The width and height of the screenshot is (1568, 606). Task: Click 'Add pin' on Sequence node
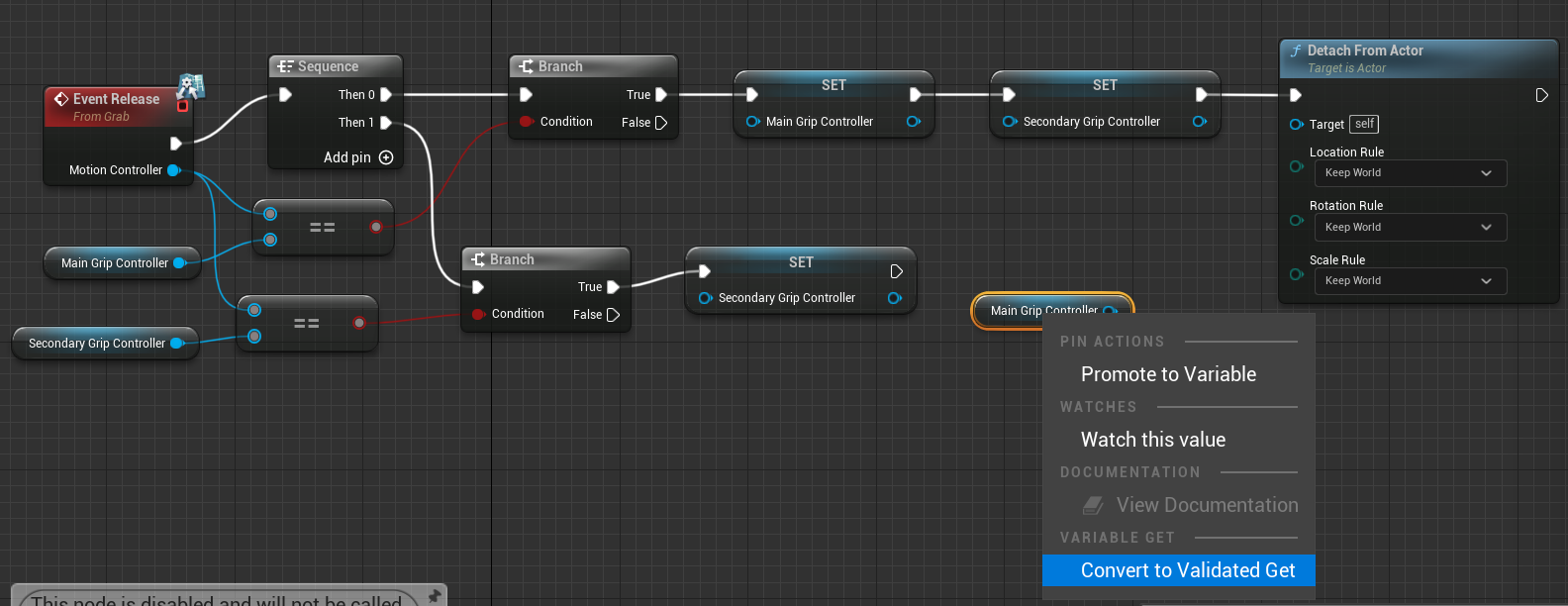coord(358,157)
